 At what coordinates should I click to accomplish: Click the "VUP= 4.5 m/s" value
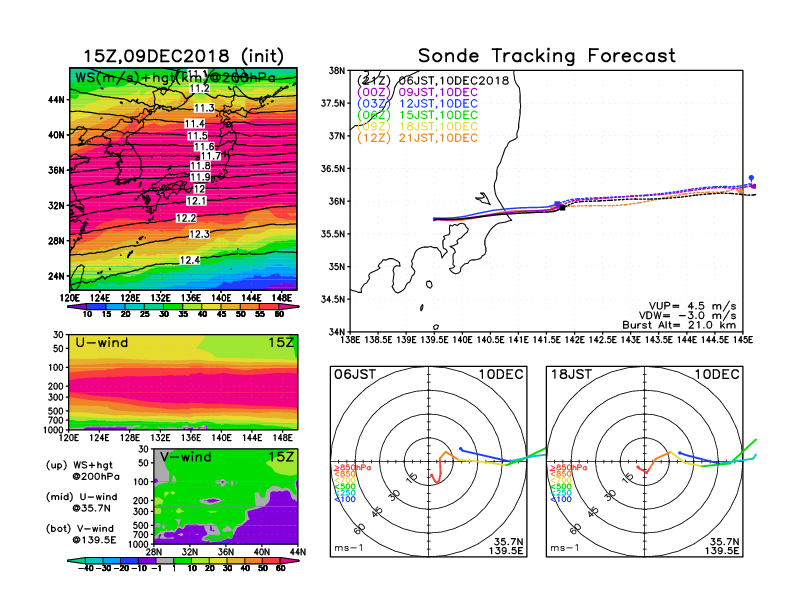pos(692,306)
